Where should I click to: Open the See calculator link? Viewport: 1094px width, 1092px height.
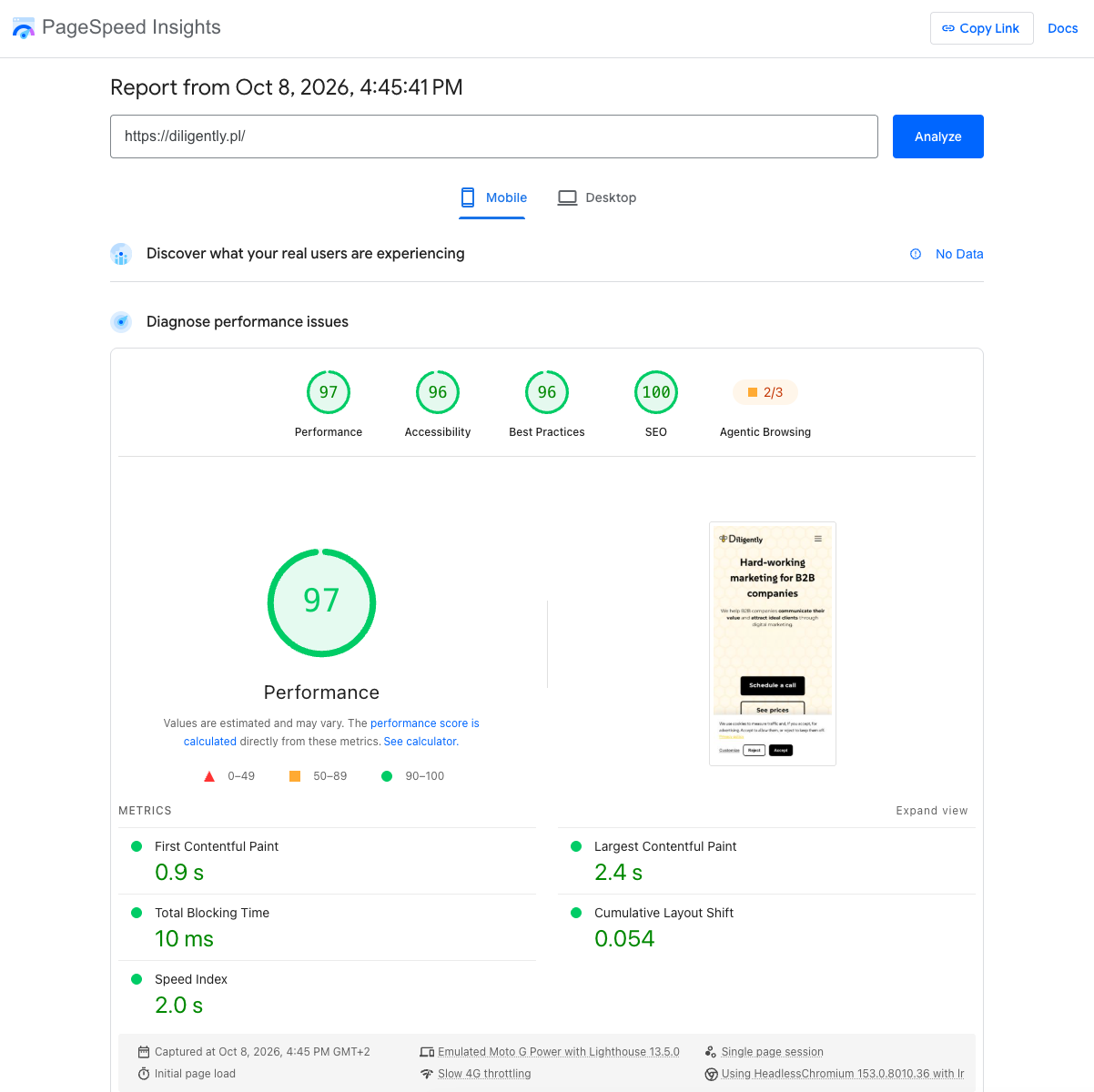[x=420, y=742]
